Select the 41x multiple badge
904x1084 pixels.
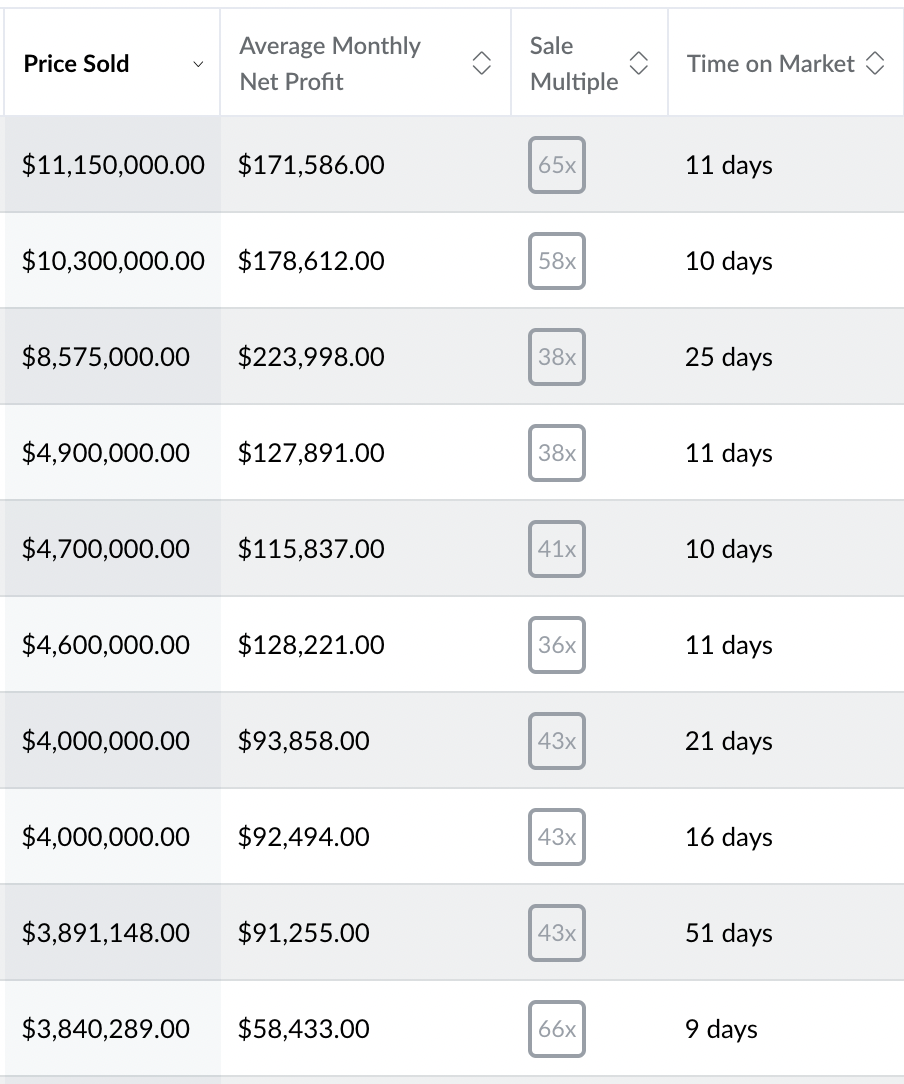click(x=557, y=550)
